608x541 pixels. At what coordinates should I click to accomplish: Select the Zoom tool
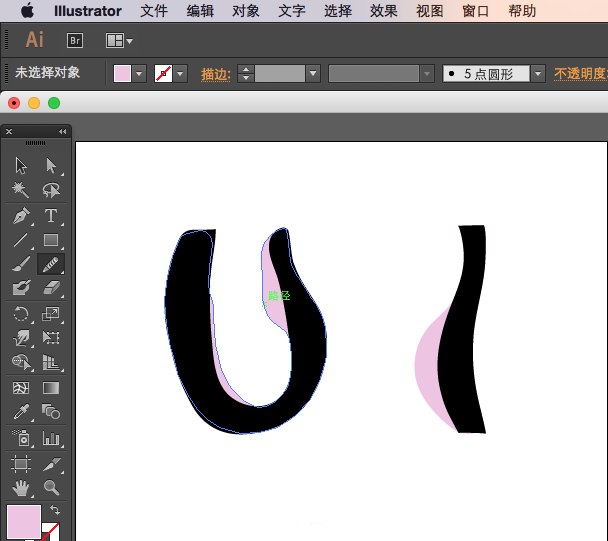coord(51,488)
